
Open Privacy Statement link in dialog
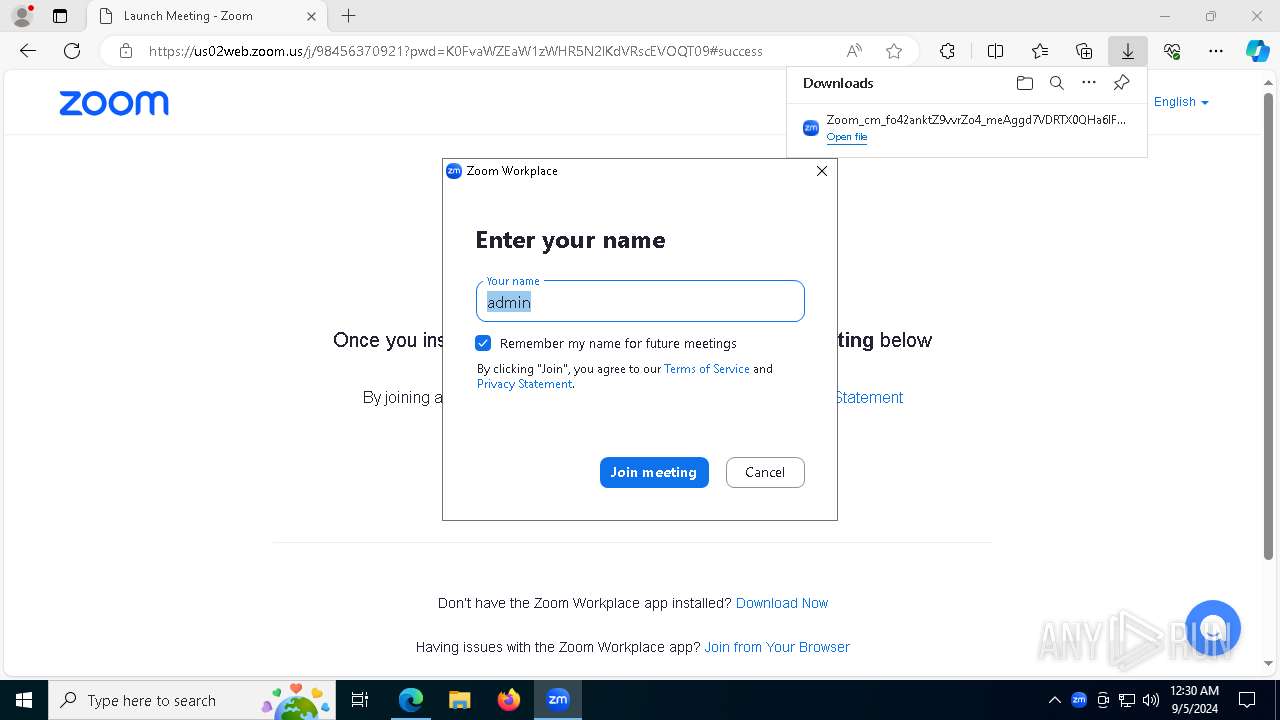tap(524, 384)
